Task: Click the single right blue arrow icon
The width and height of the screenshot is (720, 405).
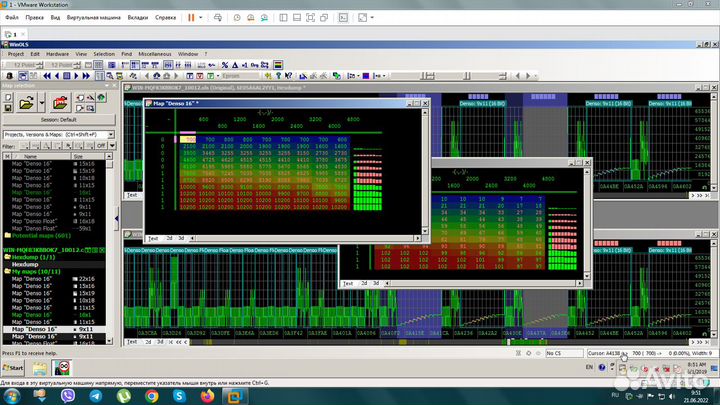Action: point(76,76)
